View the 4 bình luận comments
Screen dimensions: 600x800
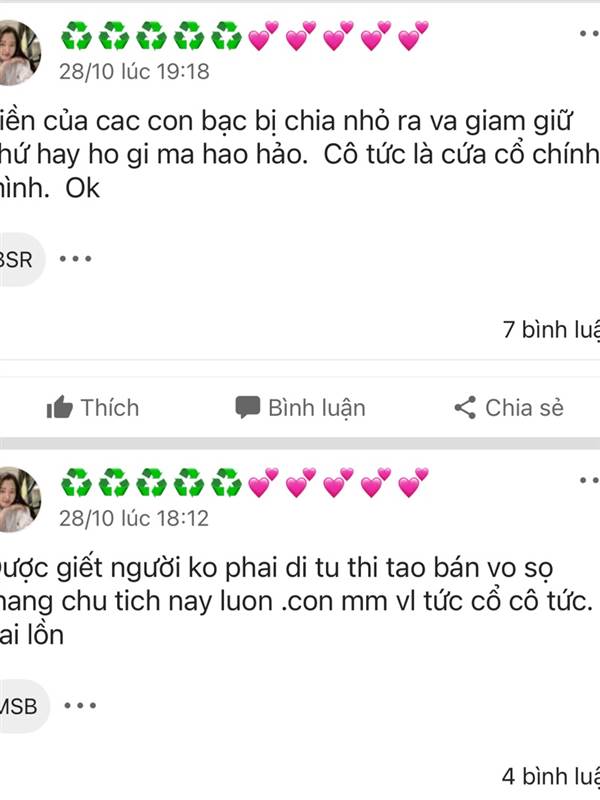coord(551,776)
